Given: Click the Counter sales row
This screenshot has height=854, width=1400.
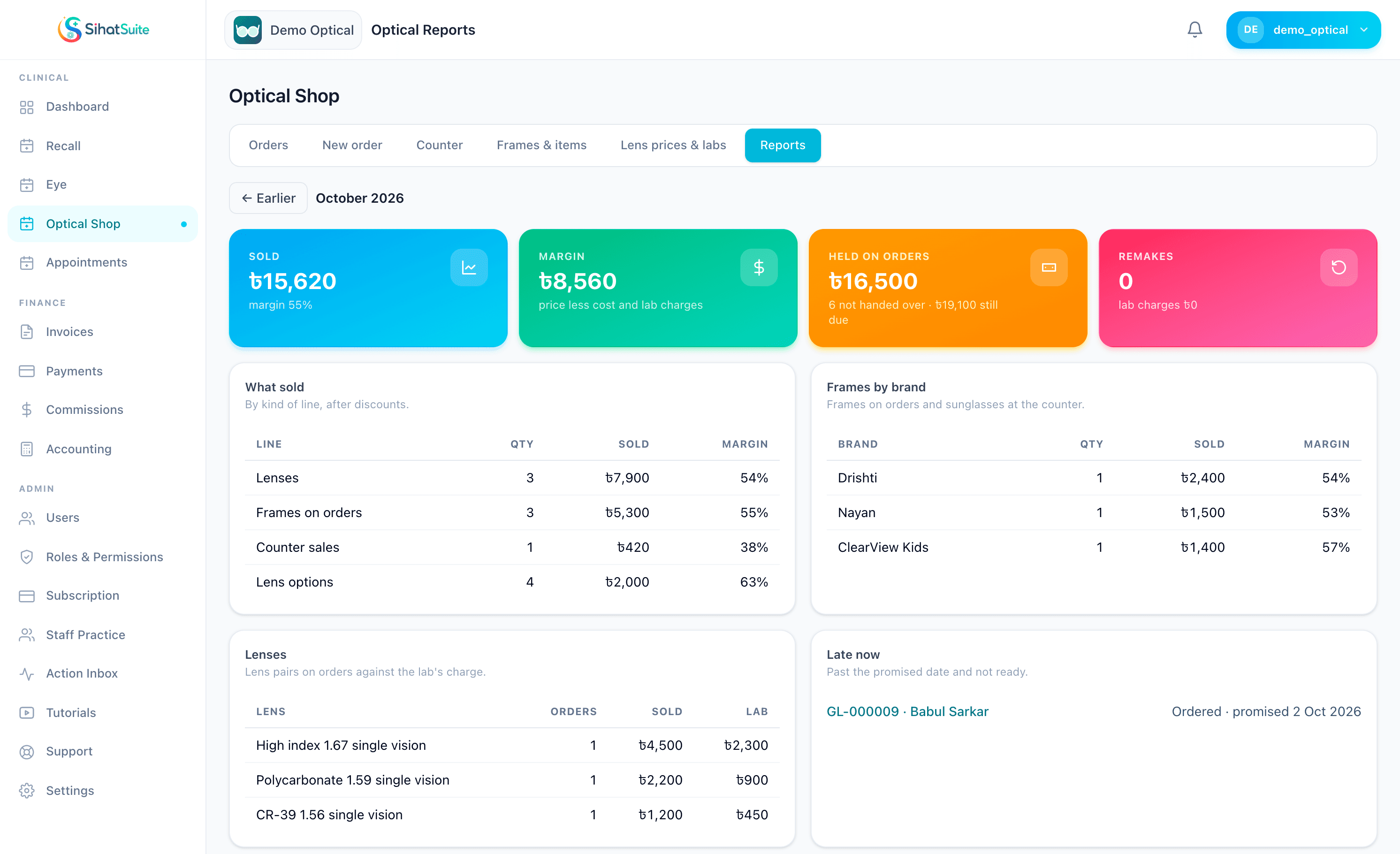Looking at the screenshot, I should click(x=512, y=547).
